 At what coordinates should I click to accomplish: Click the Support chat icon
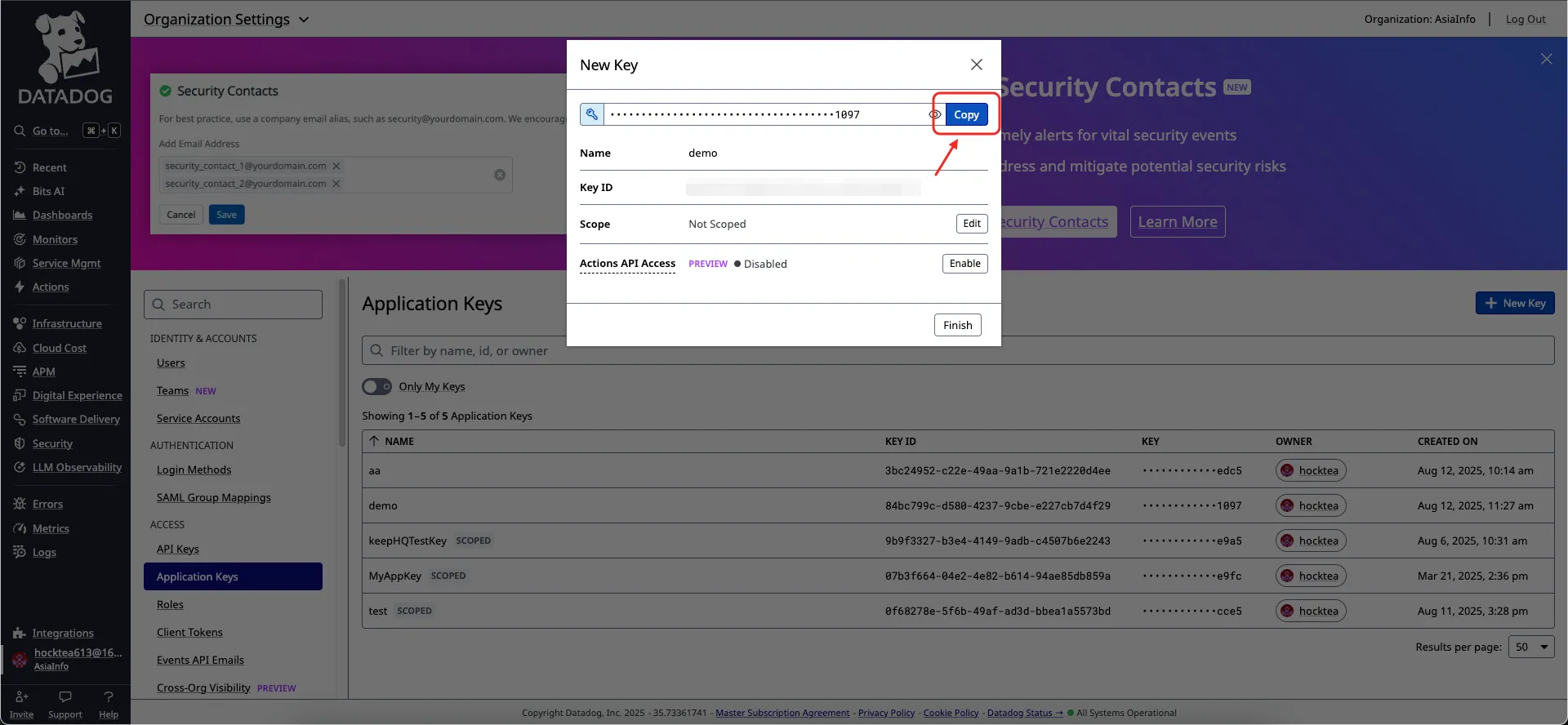(x=65, y=697)
